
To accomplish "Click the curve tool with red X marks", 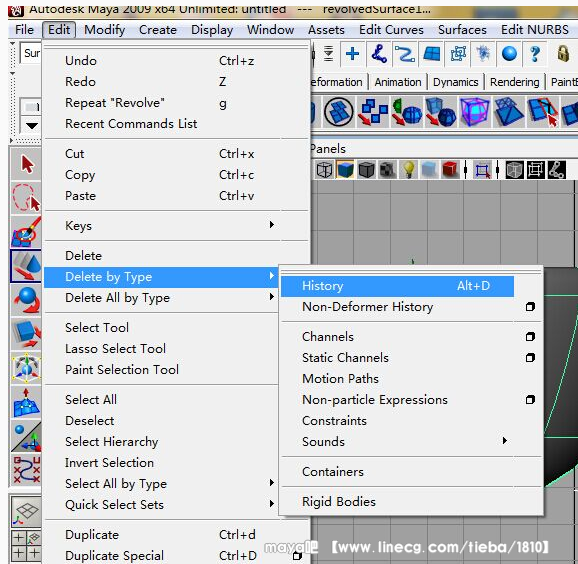I will point(26,470).
